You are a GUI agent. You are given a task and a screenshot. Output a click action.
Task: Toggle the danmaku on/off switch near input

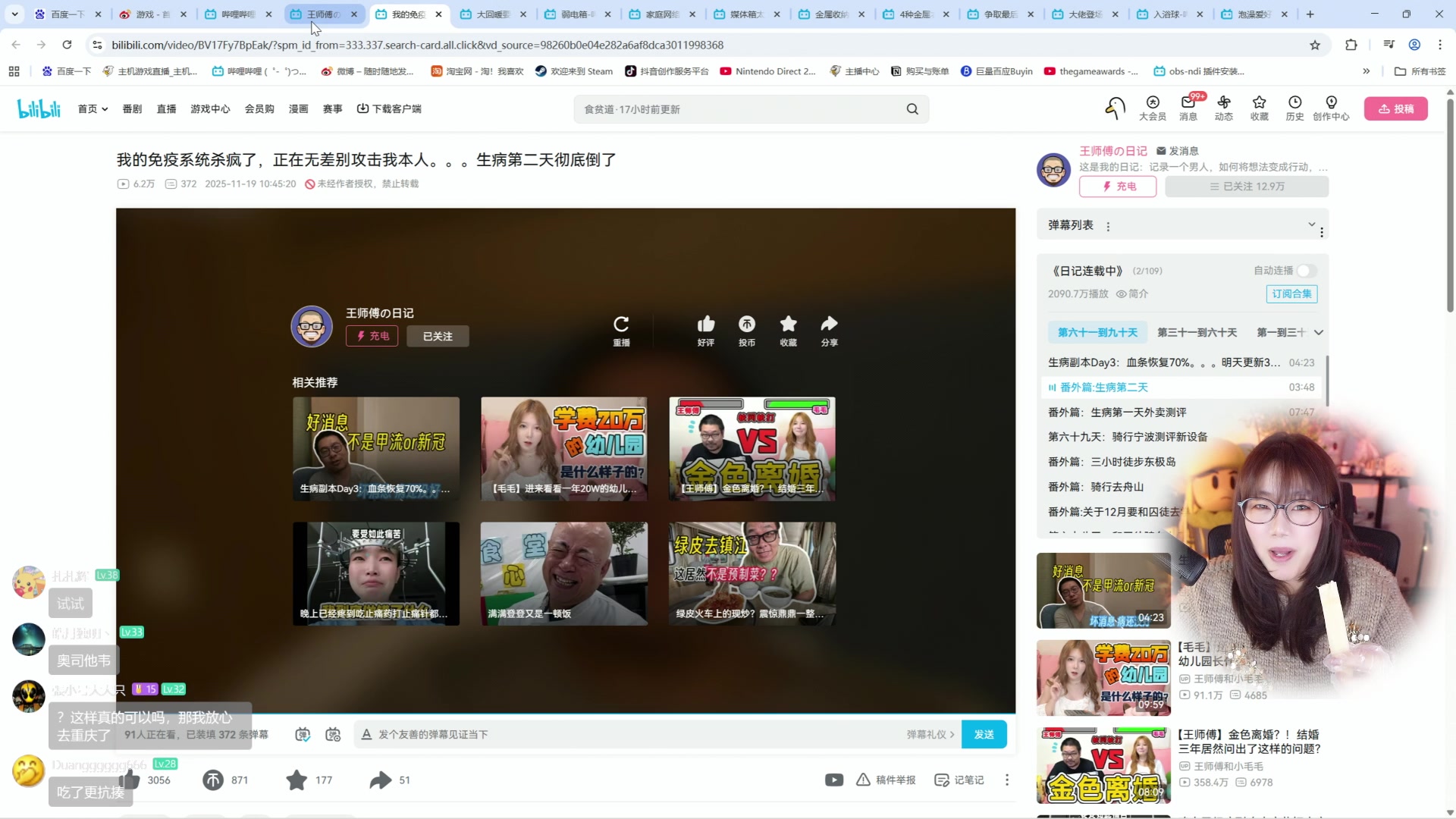point(302,734)
